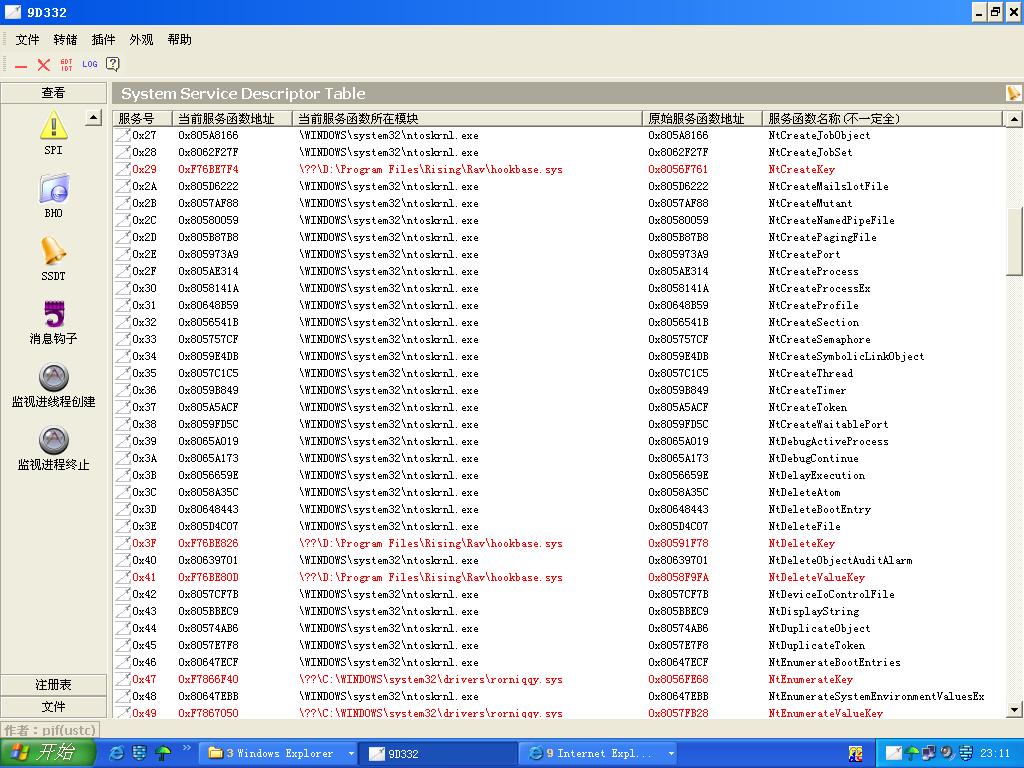Open the SPI view in the sidebar

tap(53, 132)
